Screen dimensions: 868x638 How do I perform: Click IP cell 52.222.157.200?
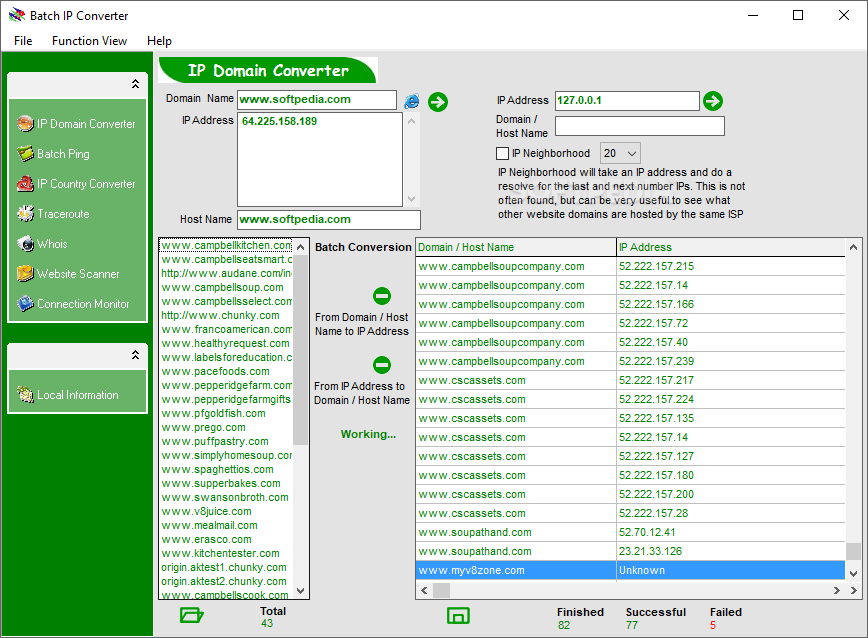coord(731,494)
